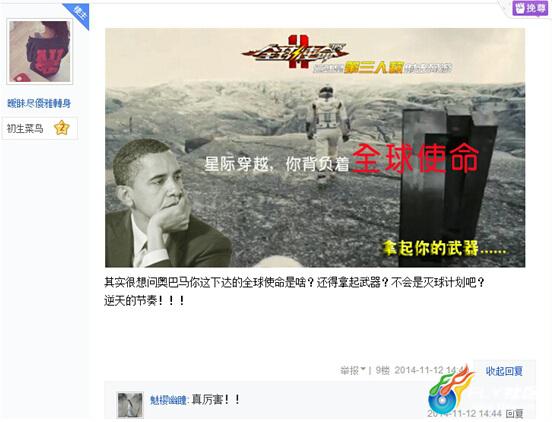Open the original poster's avatar picture

click(x=40, y=51)
